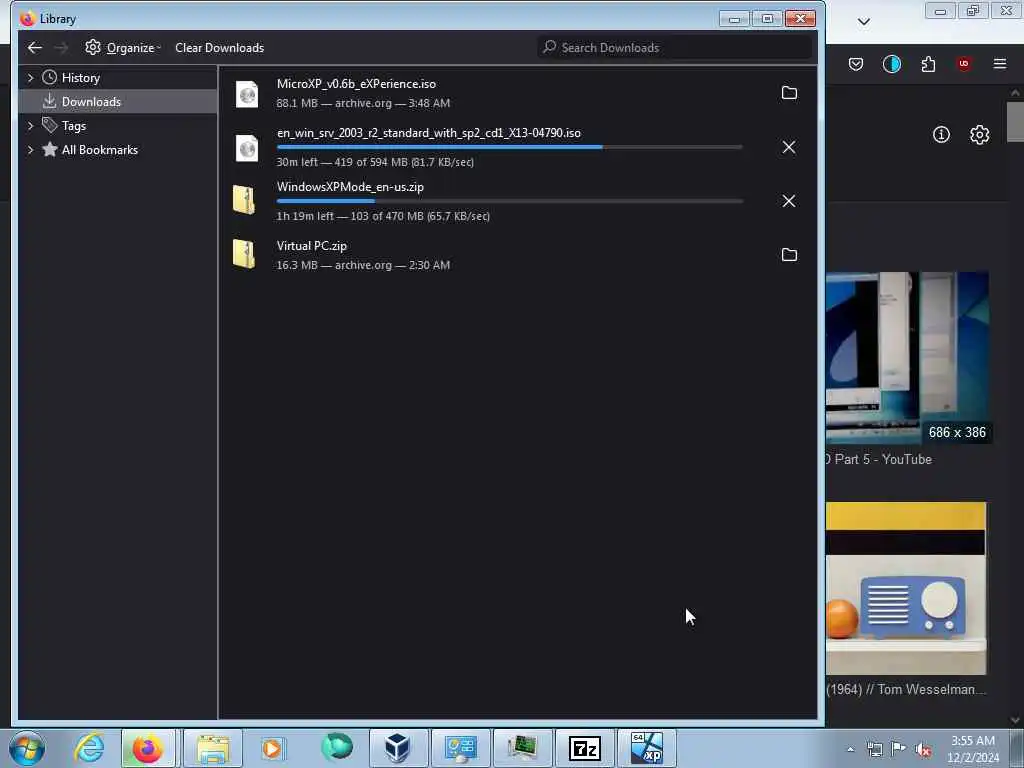This screenshot has height=768, width=1024.
Task: Click the network tray icon
Action: (x=874, y=749)
